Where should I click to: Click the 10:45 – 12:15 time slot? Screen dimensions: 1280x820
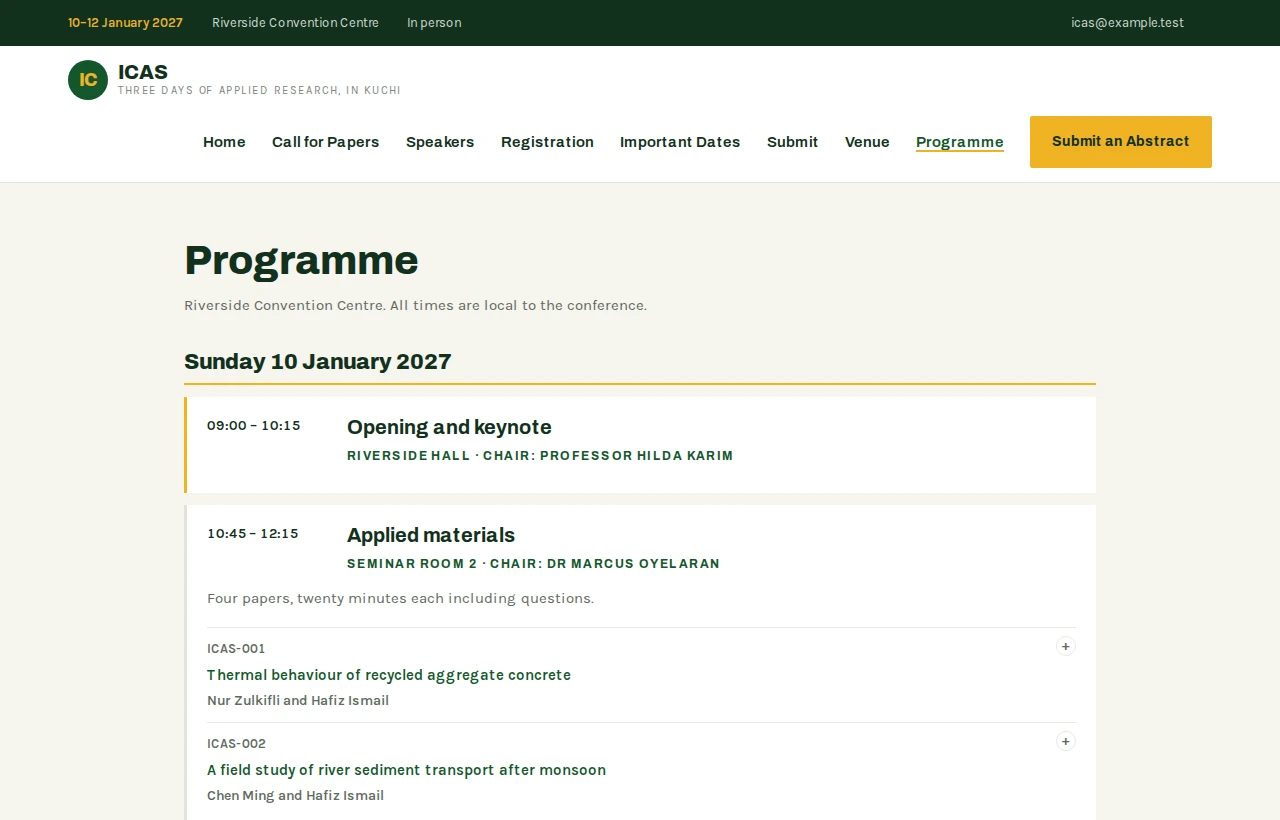(253, 534)
